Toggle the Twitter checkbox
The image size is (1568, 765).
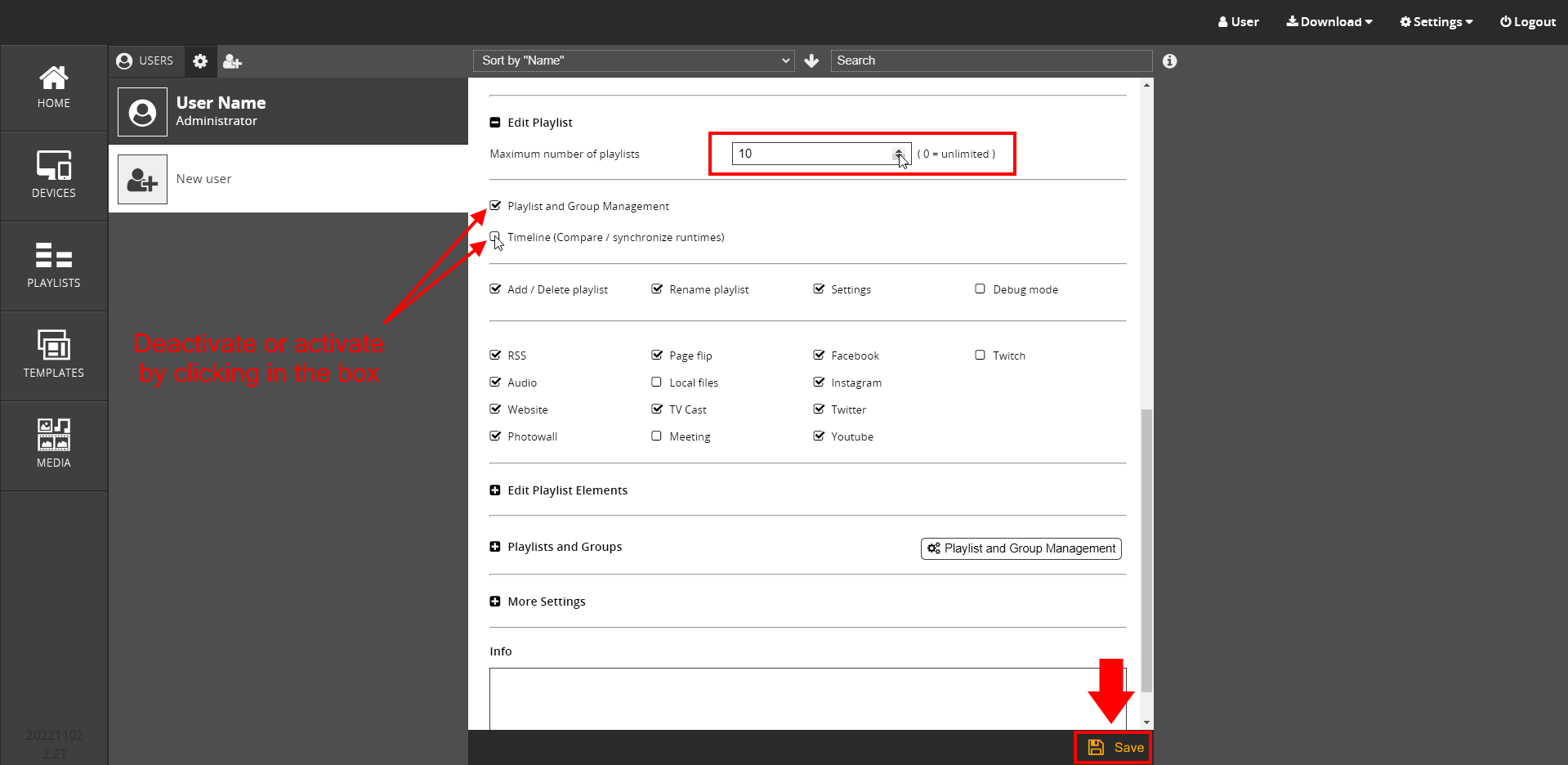pyautogui.click(x=819, y=409)
